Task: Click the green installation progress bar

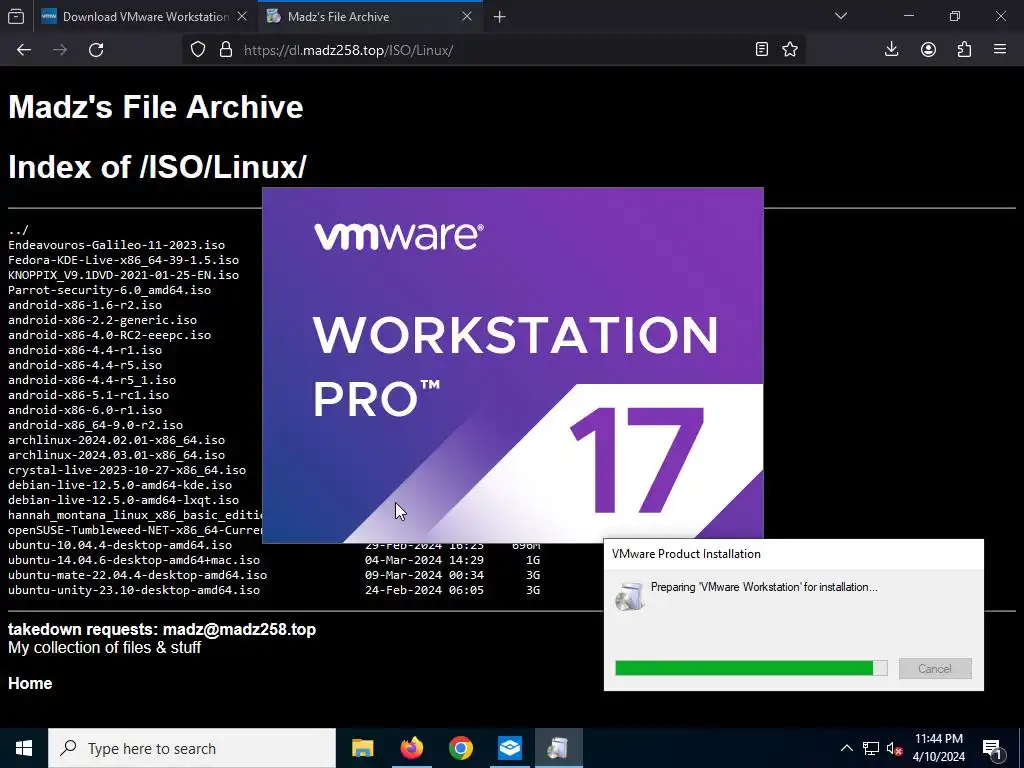Action: point(751,667)
